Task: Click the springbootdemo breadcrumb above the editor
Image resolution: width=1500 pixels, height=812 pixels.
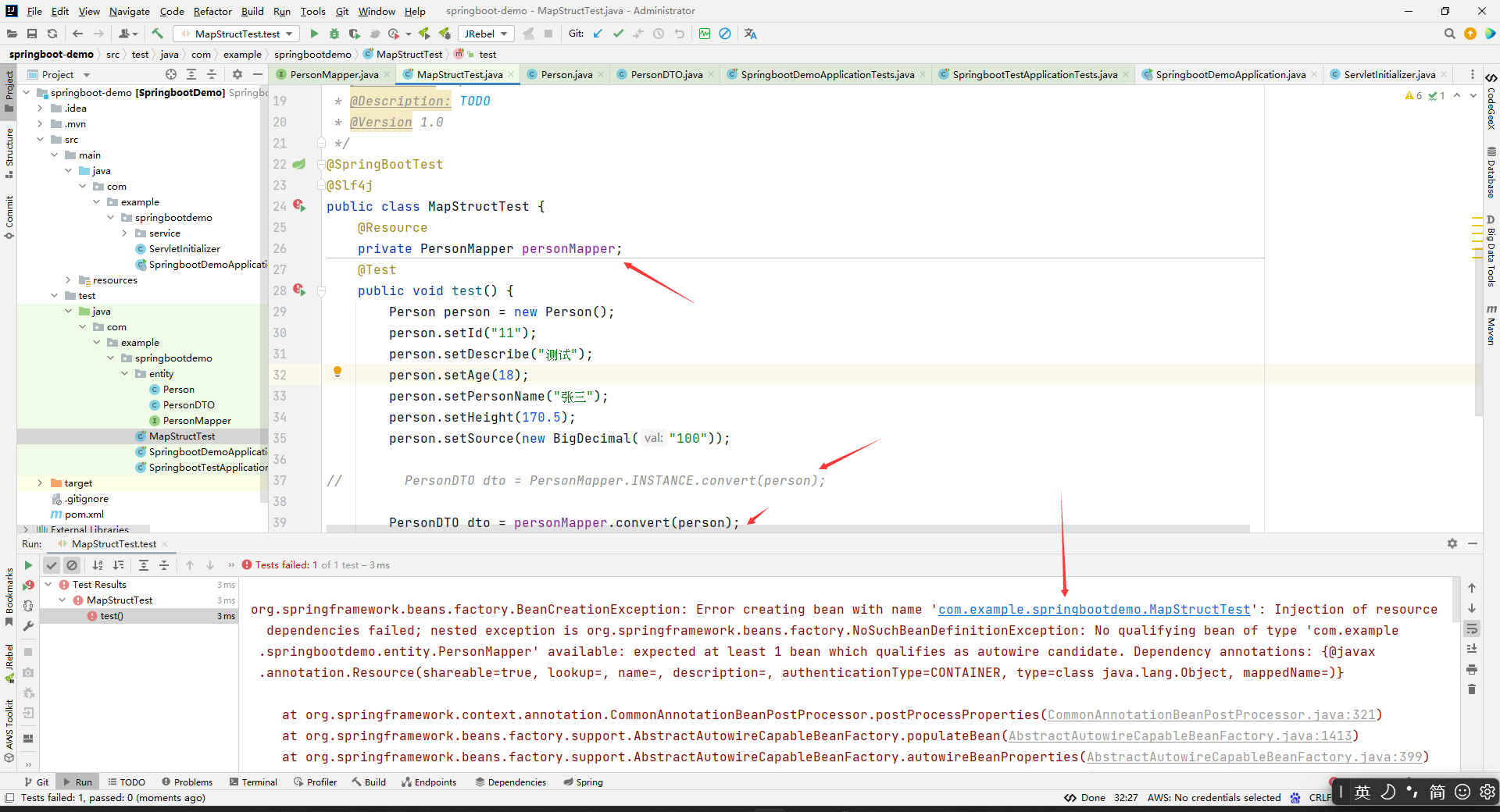Action: pyautogui.click(x=312, y=54)
